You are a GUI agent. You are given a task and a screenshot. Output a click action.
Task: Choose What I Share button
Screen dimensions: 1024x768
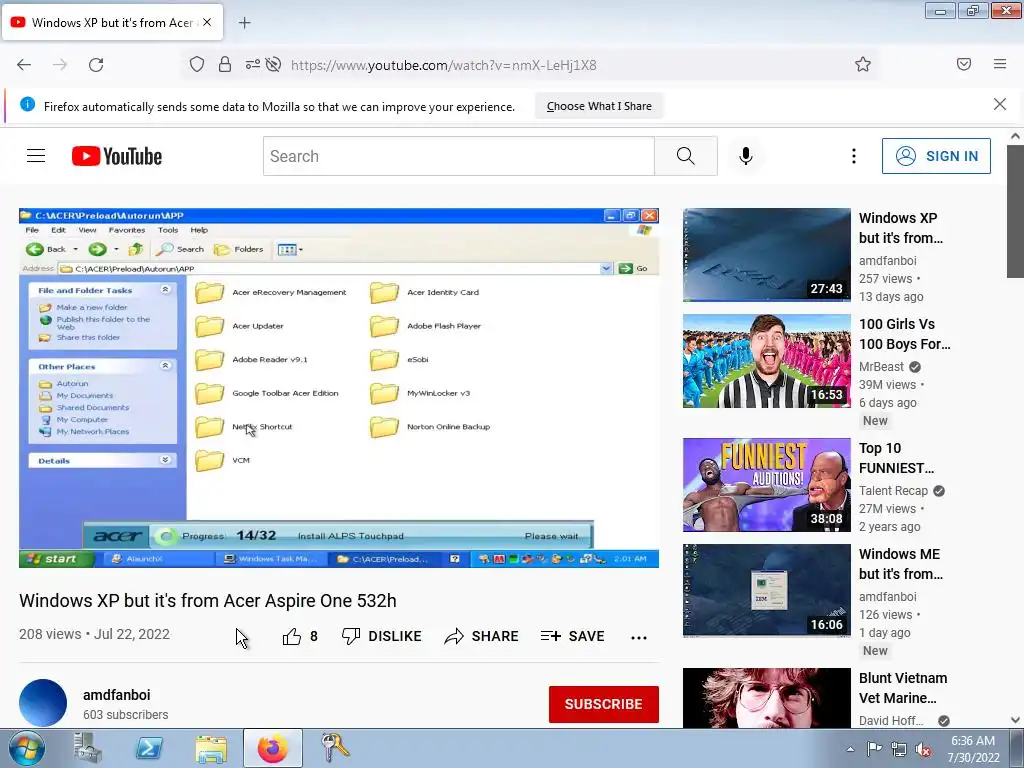tap(599, 106)
